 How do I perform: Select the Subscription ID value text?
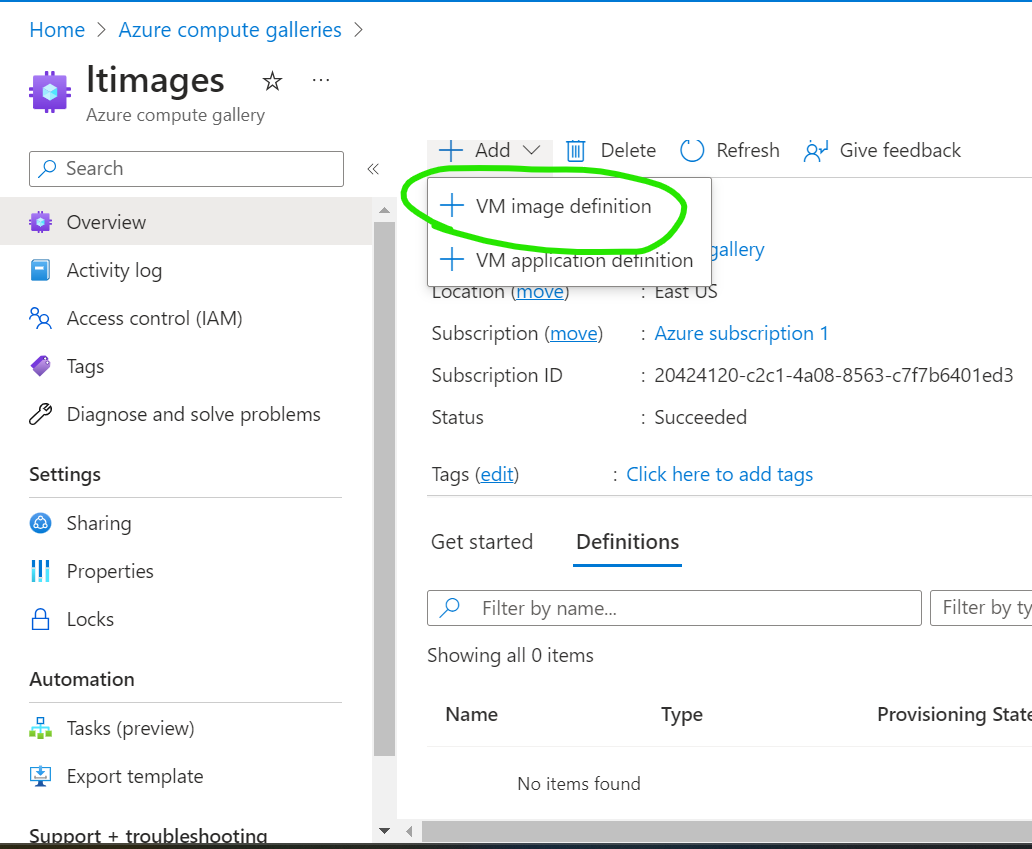[x=833, y=375]
